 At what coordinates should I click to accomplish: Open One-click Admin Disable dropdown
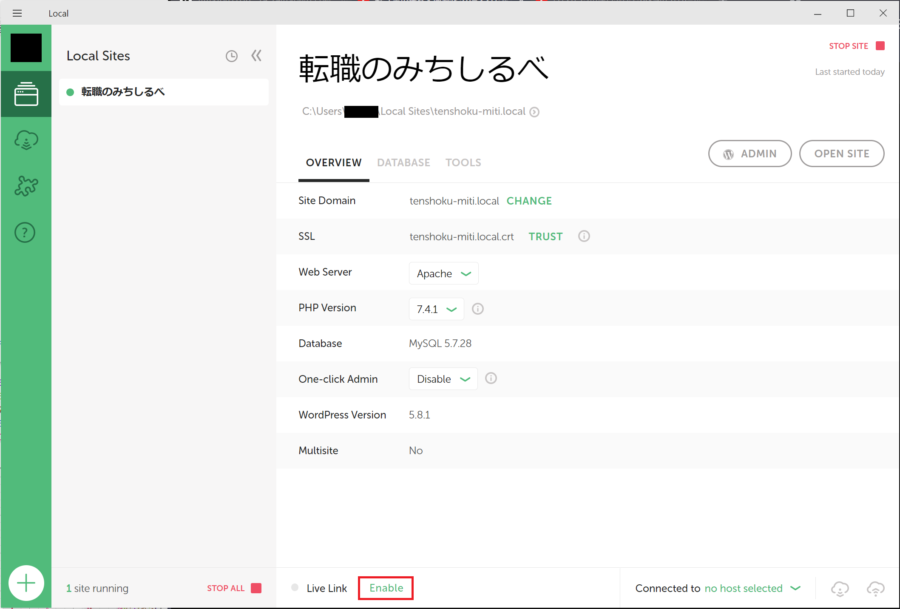[x=443, y=379]
